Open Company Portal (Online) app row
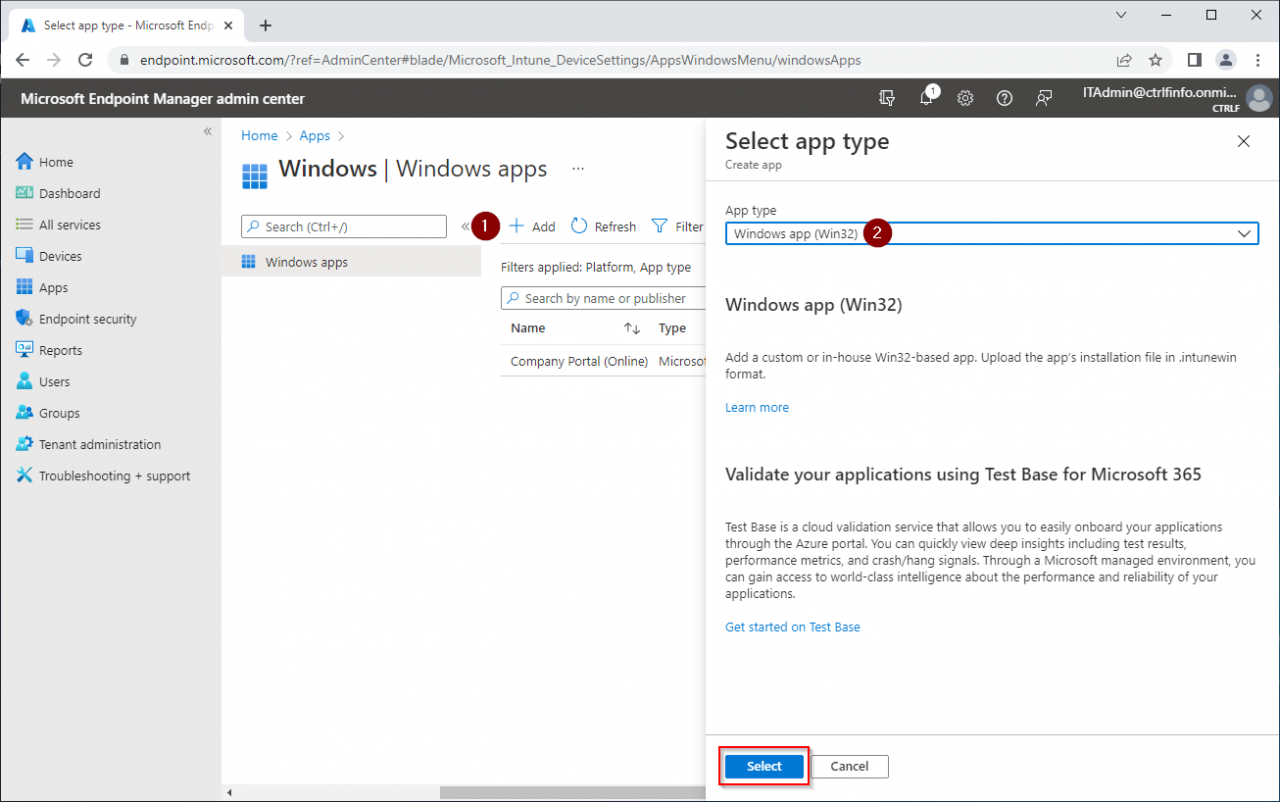 coord(579,361)
